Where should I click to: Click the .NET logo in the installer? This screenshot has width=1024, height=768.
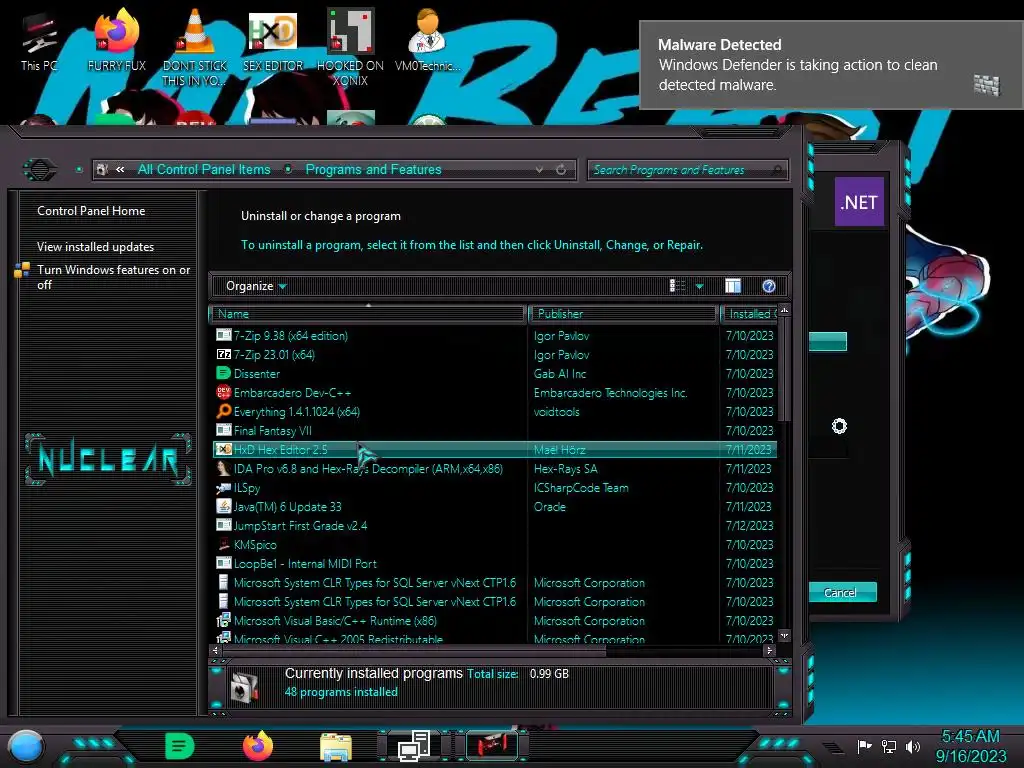click(859, 202)
